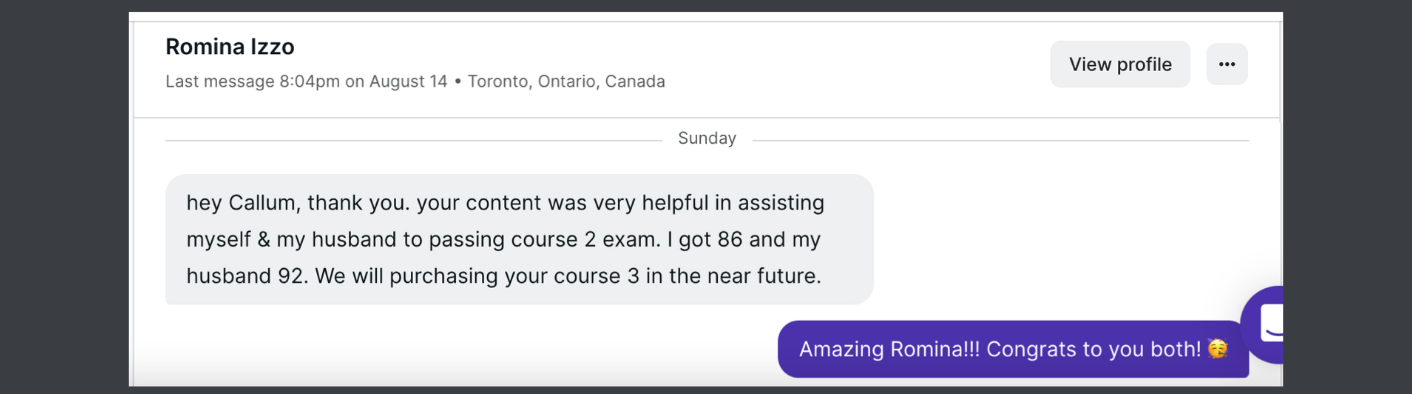The image size is (1412, 394).
Task: Select Romina's gray incoming message bubble
Action: click(x=519, y=239)
